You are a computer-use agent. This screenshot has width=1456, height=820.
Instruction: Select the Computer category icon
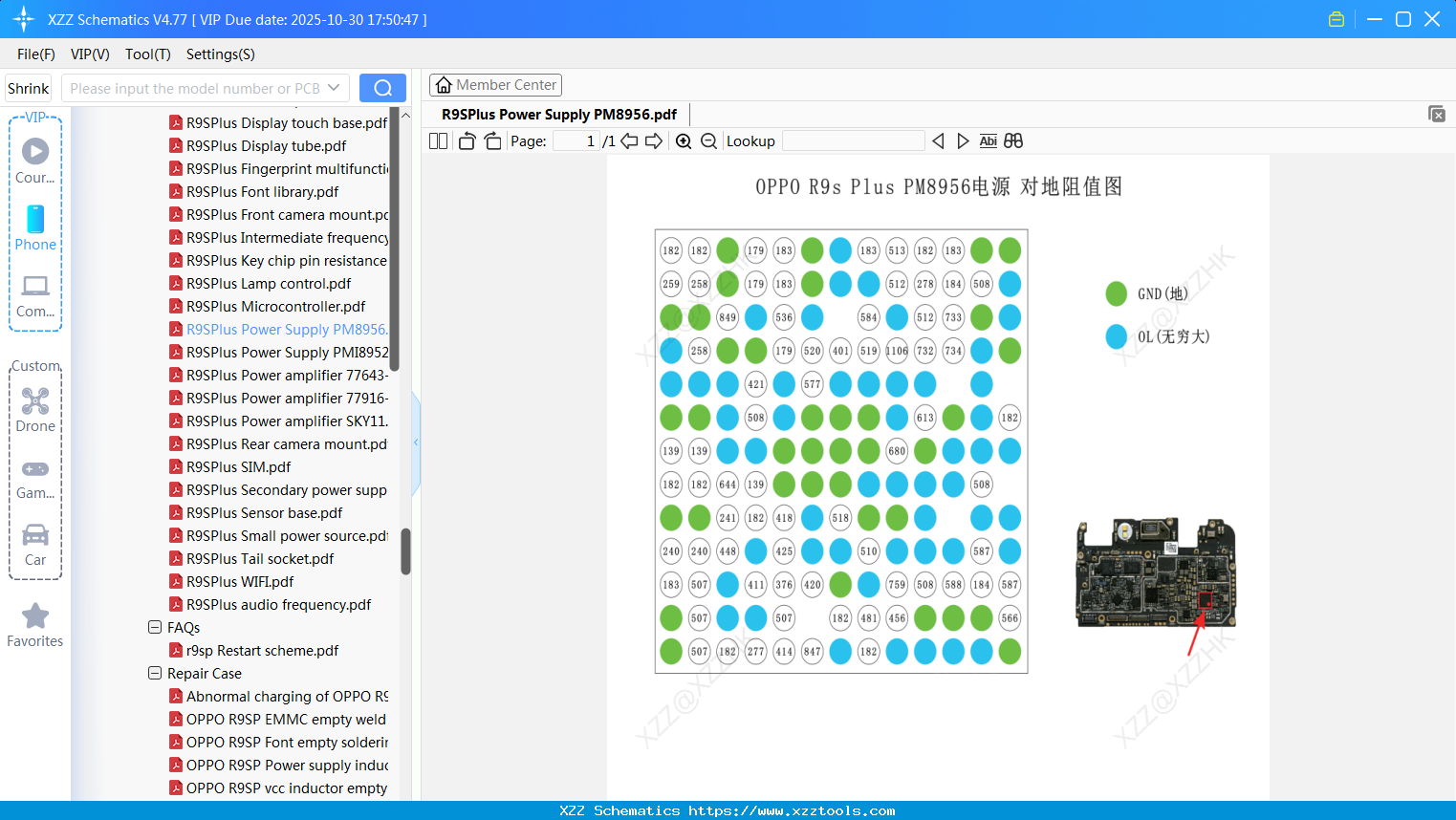(35, 286)
